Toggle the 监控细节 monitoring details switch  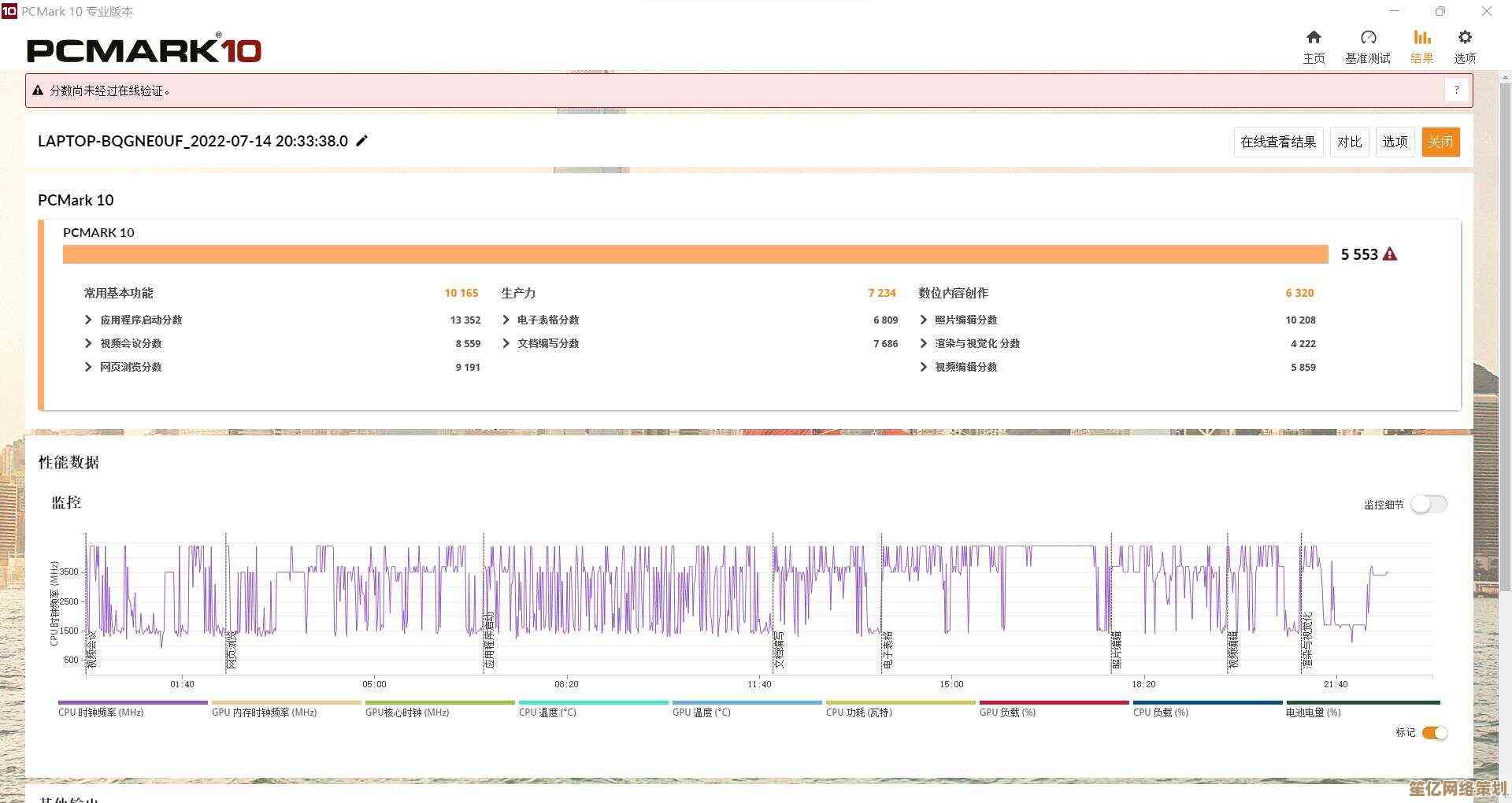click(1428, 505)
